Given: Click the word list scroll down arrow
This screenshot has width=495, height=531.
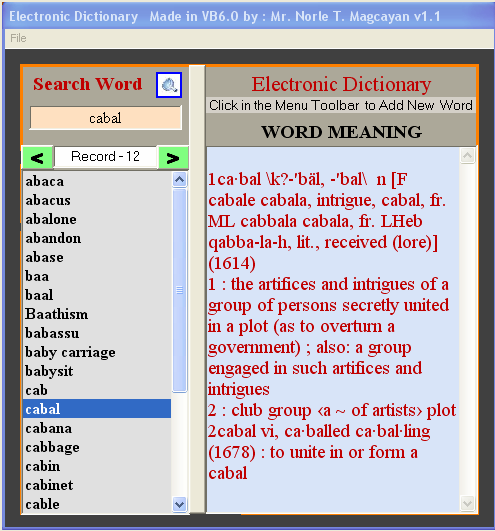Looking at the screenshot, I should tap(179, 505).
